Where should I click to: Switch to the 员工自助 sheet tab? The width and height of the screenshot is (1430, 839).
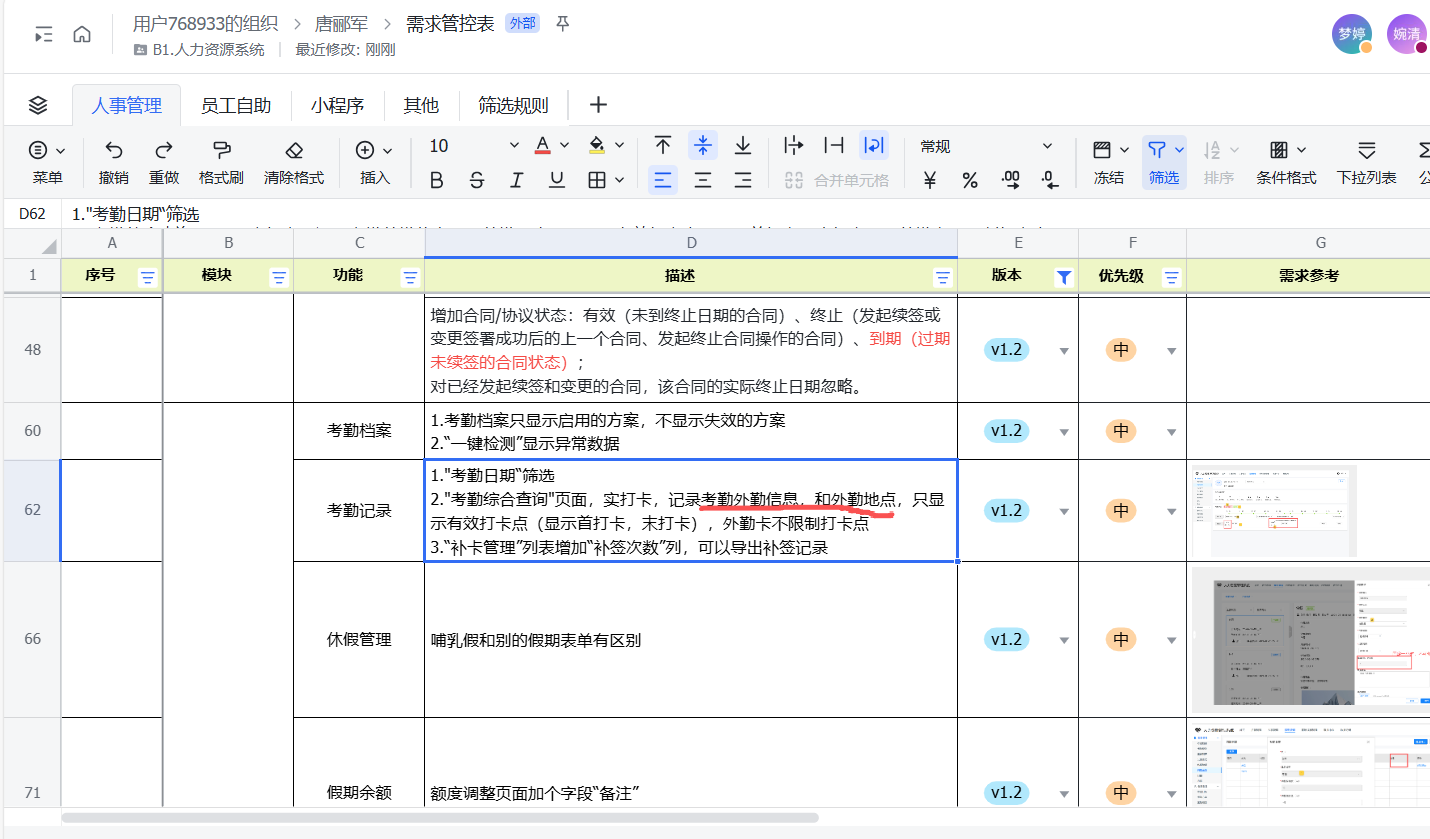(x=236, y=105)
